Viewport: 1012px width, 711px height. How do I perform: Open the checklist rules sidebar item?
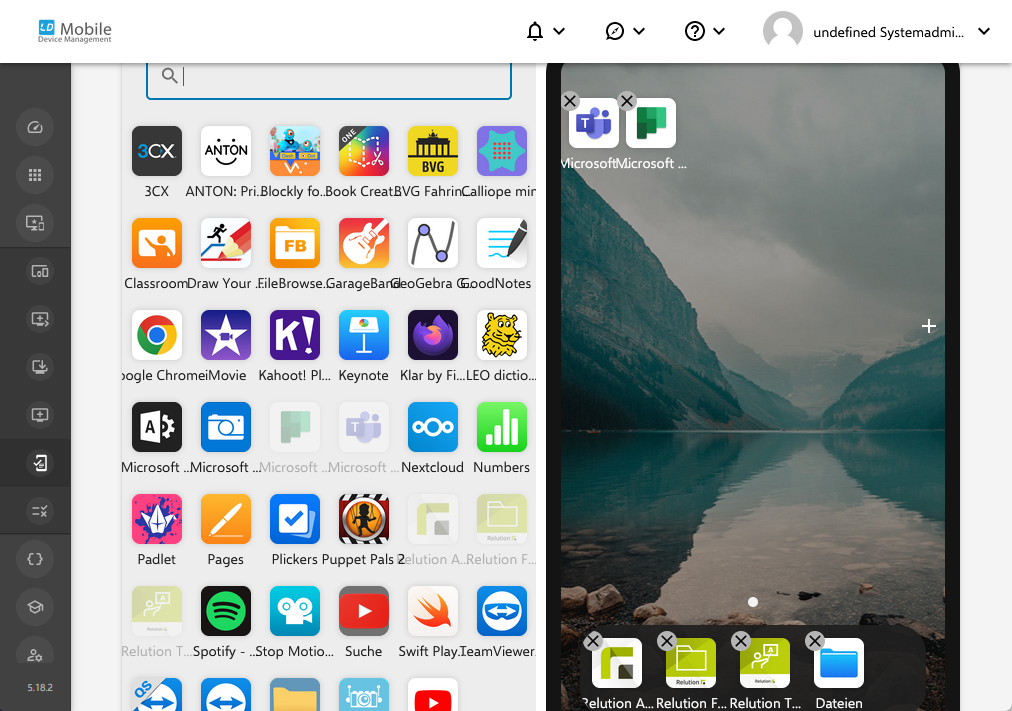[40, 511]
